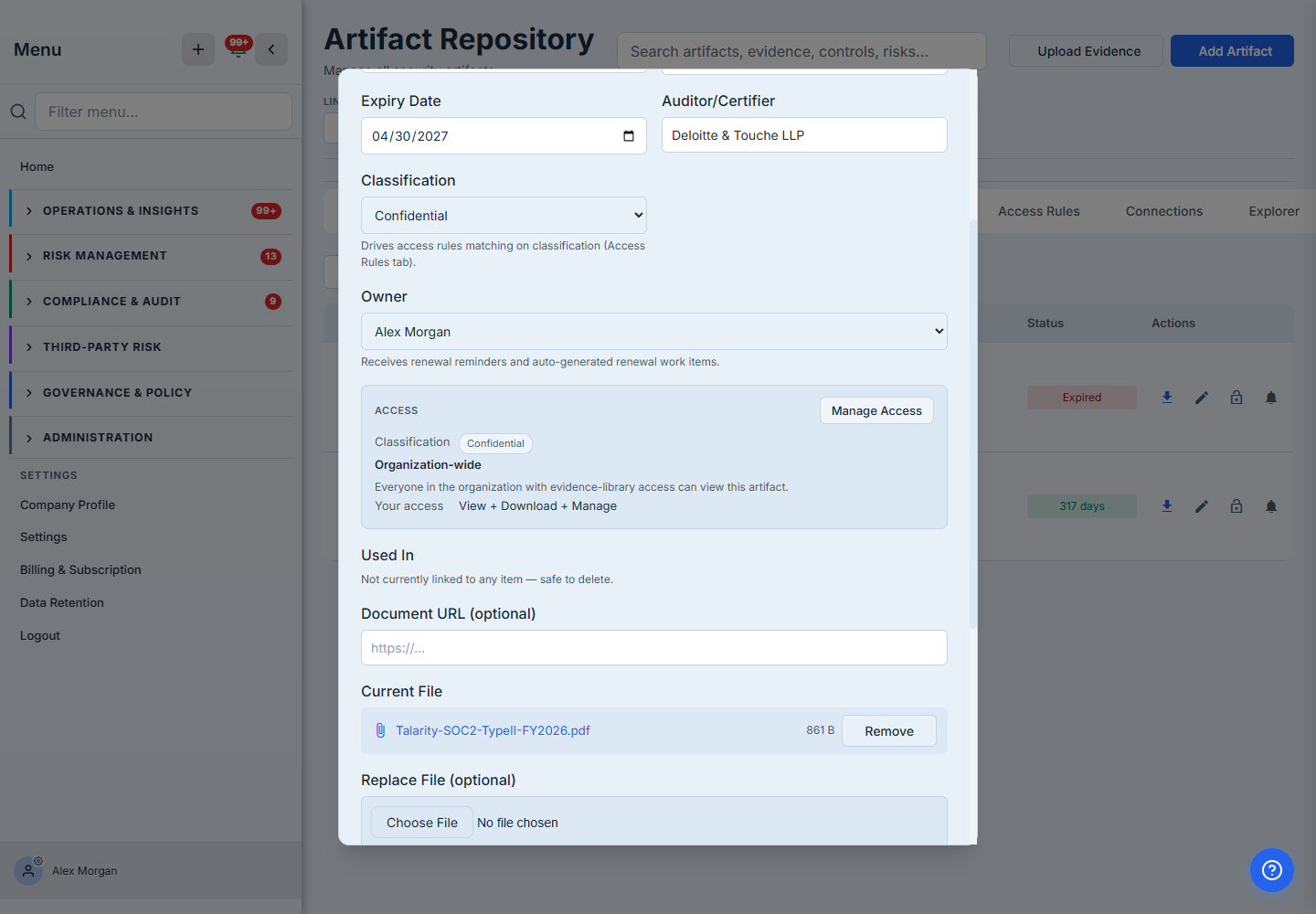Go to Home in the menu
Screen dimensions: 1316x914
click(x=37, y=166)
